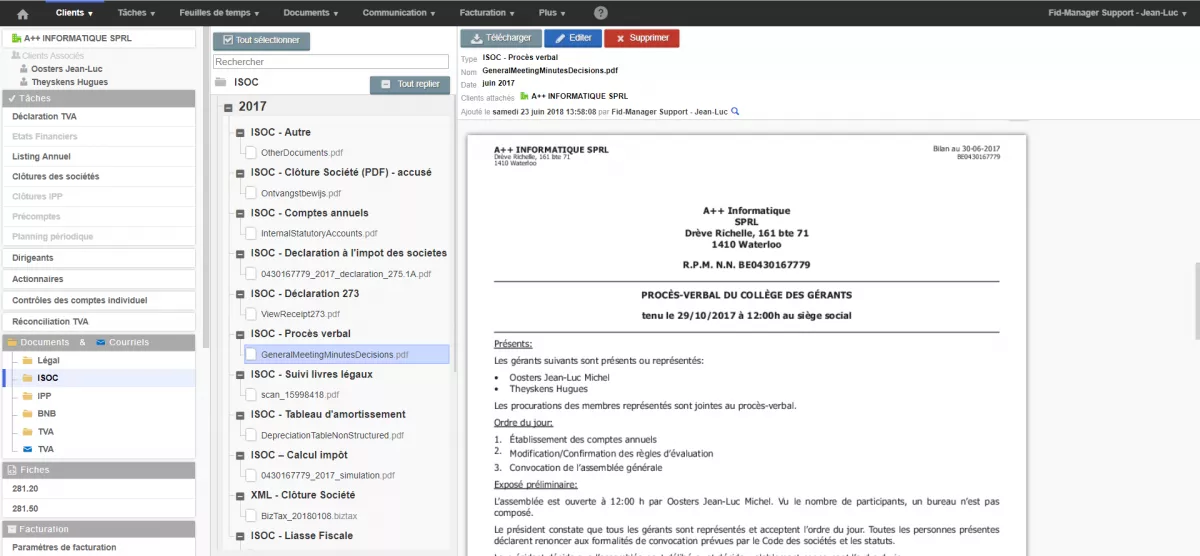Toggle the ViewReceipt273.pdf checkbox

[250, 314]
